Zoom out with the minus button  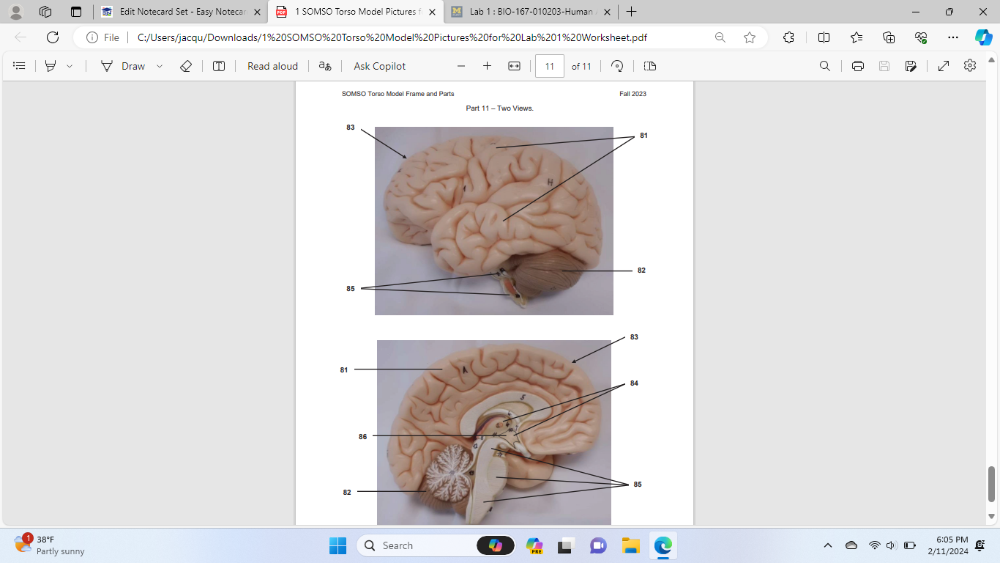[461, 66]
